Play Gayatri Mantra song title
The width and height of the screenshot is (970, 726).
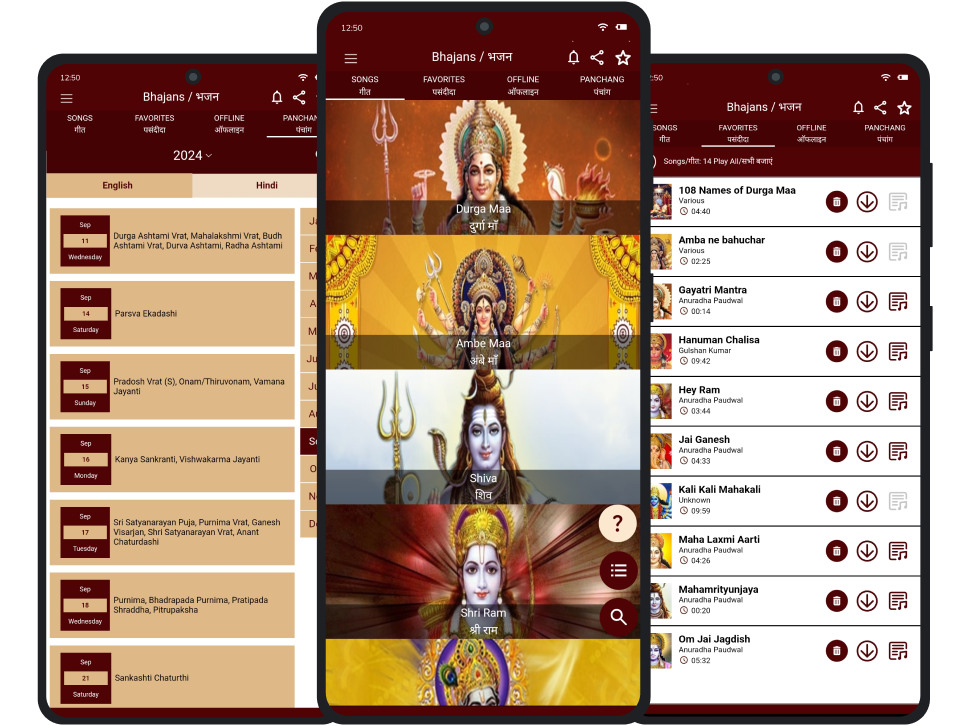click(713, 290)
